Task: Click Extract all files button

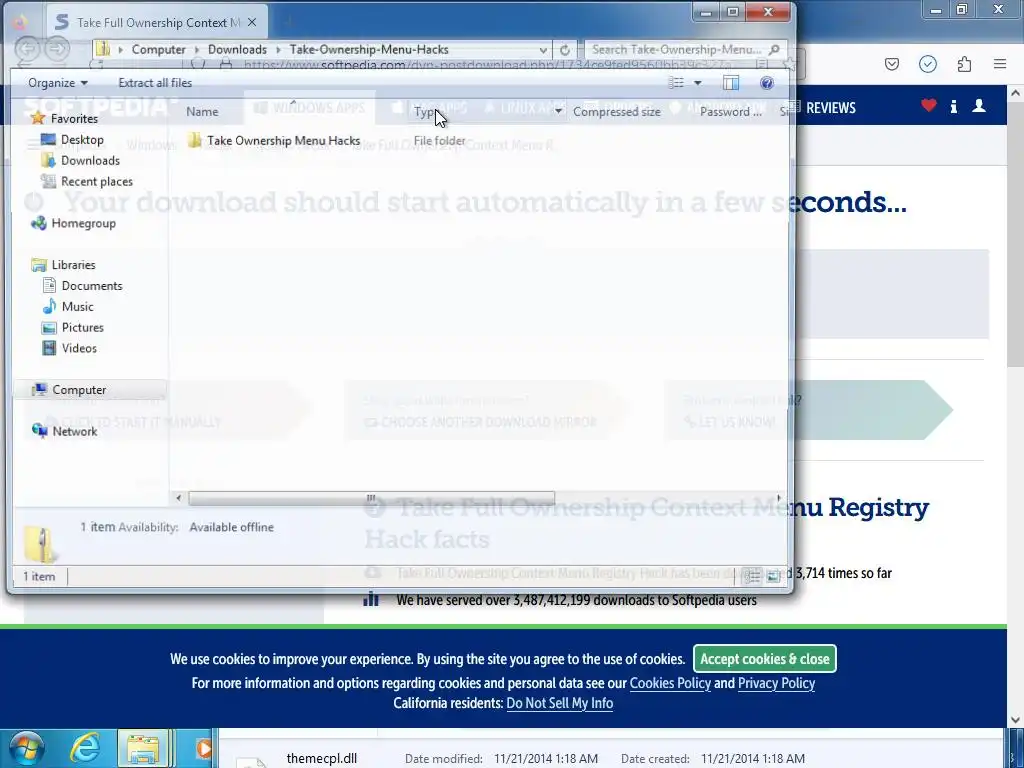Action: pos(155,83)
